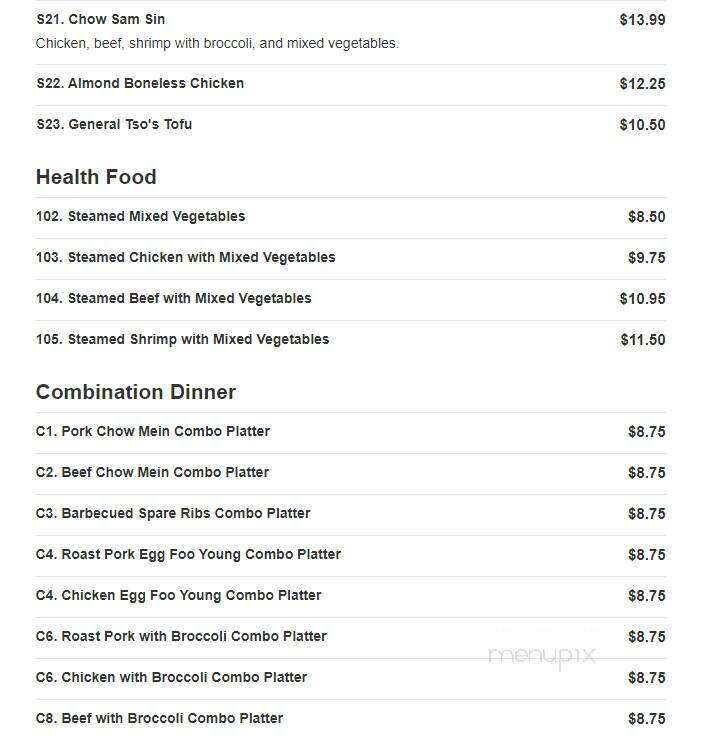Select S21. Chow Sam Sin menu item
721x738 pixels.
pyautogui.click(x=351, y=32)
